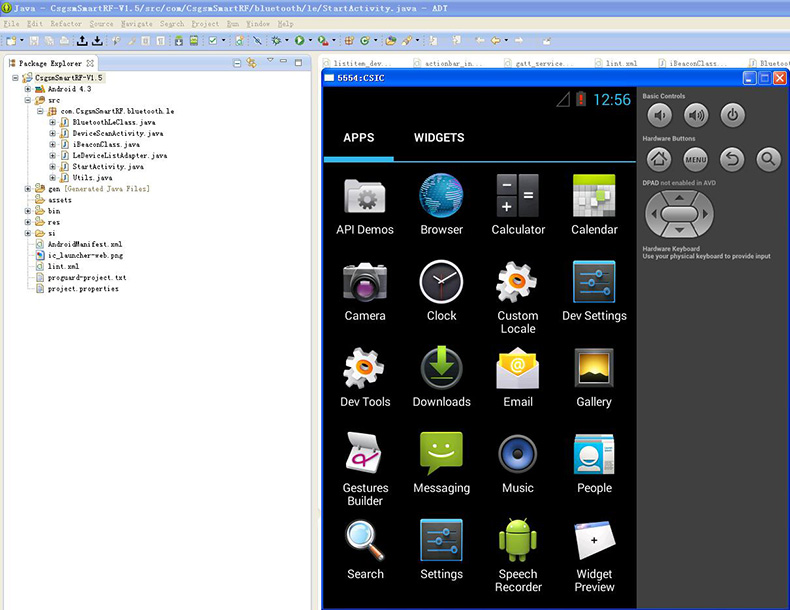
Task: Open the Email app
Action: click(518, 377)
